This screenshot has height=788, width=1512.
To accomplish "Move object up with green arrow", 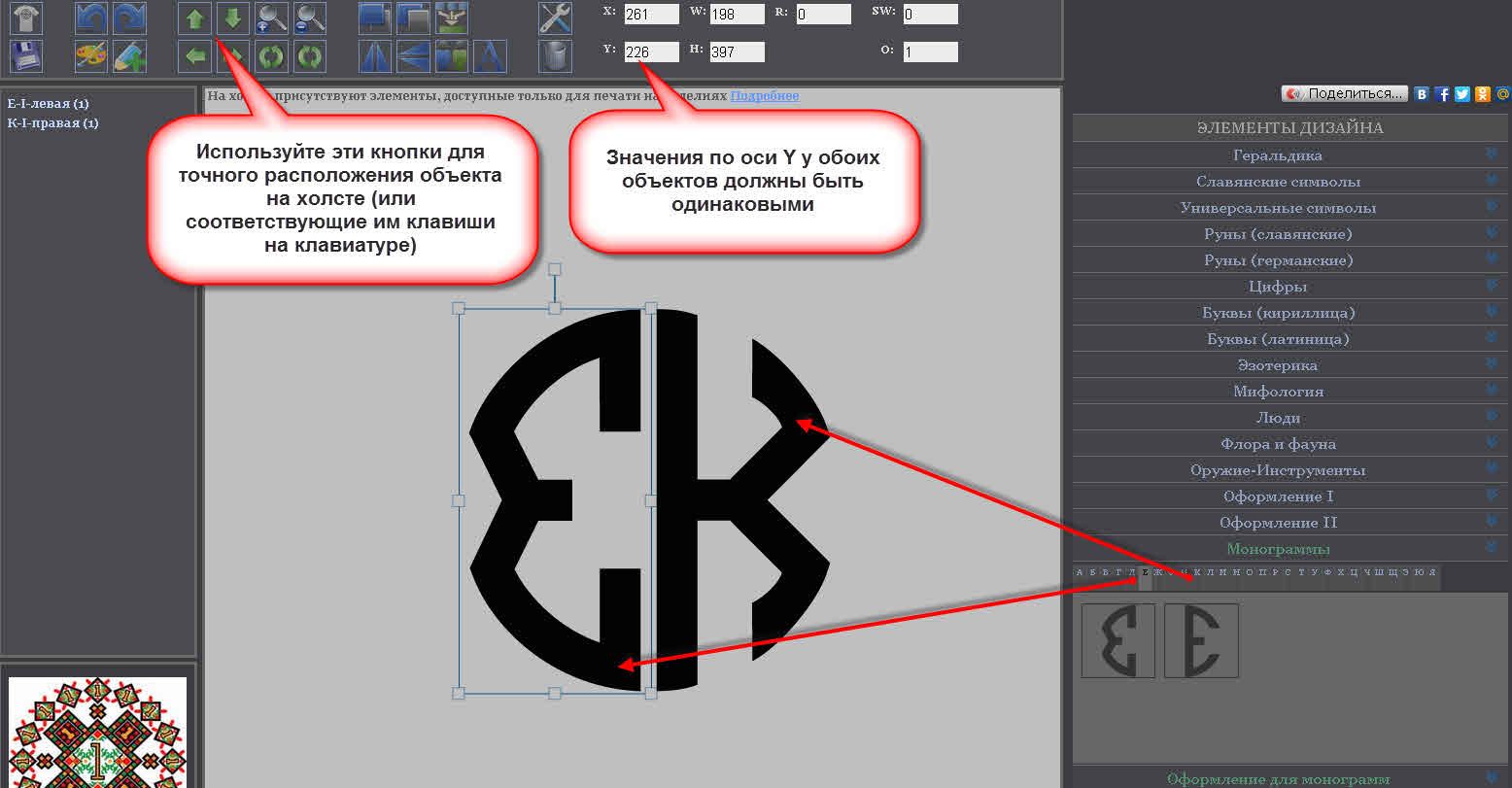I will (195, 18).
